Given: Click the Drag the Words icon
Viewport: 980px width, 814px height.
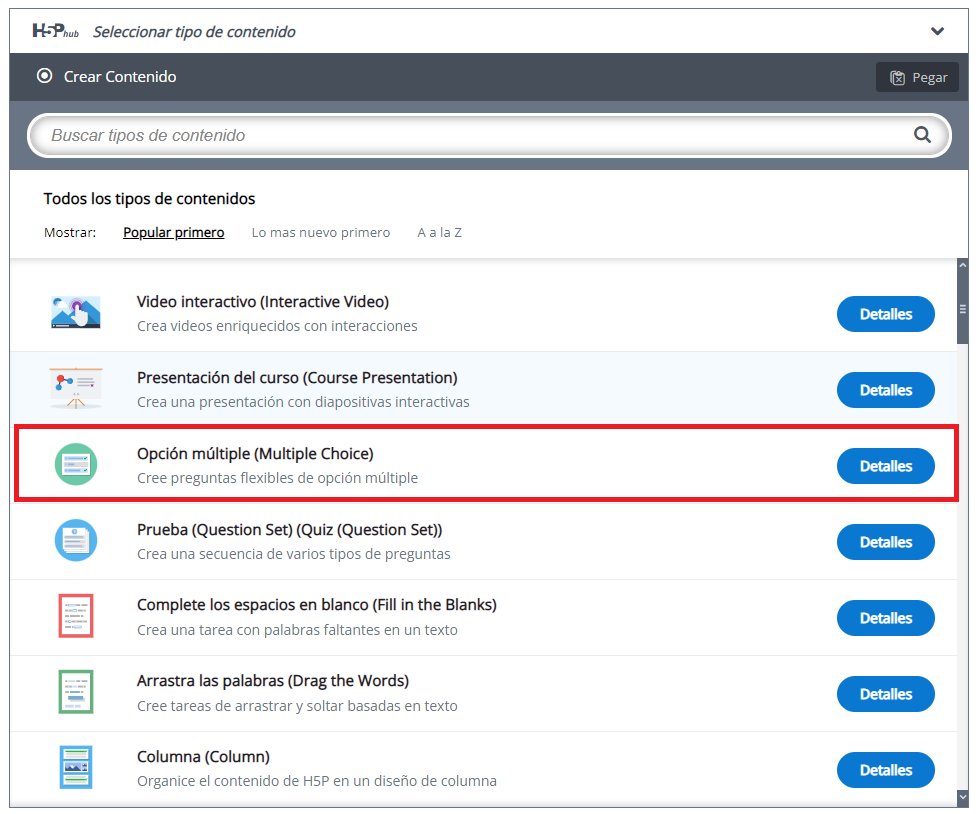Looking at the screenshot, I should coord(75,693).
